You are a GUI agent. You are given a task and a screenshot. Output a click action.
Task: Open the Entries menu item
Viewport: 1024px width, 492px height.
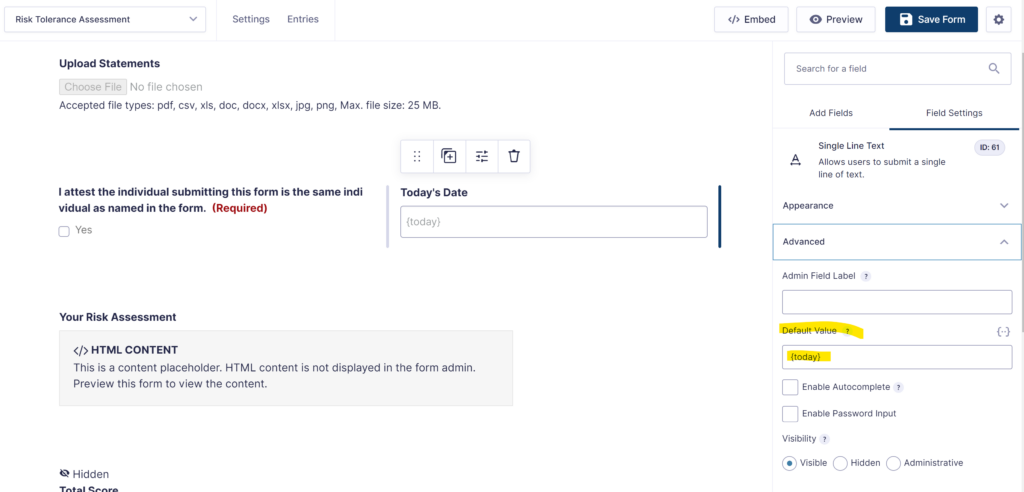[x=303, y=19]
